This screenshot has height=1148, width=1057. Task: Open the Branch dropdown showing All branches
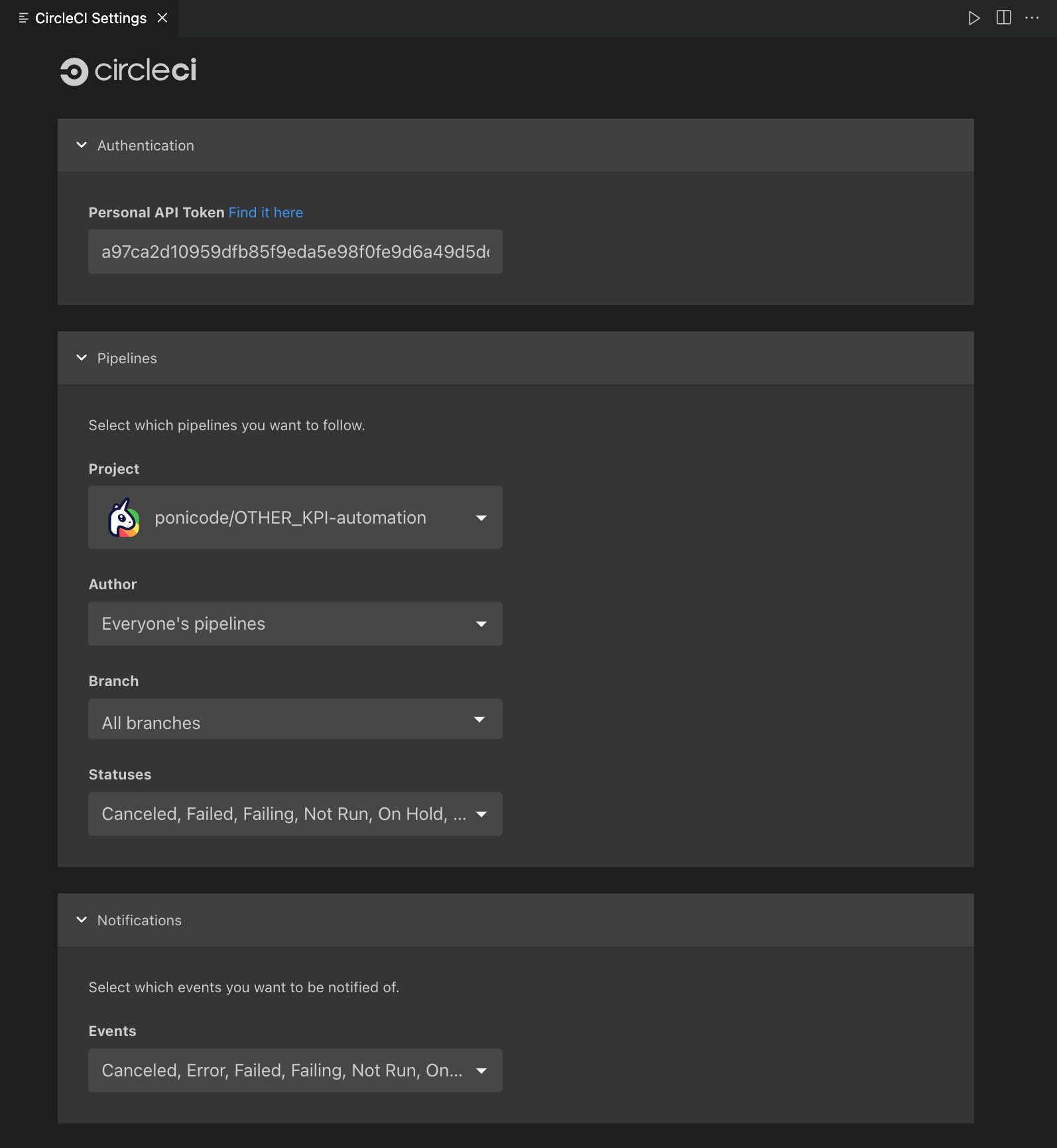tap(294, 719)
